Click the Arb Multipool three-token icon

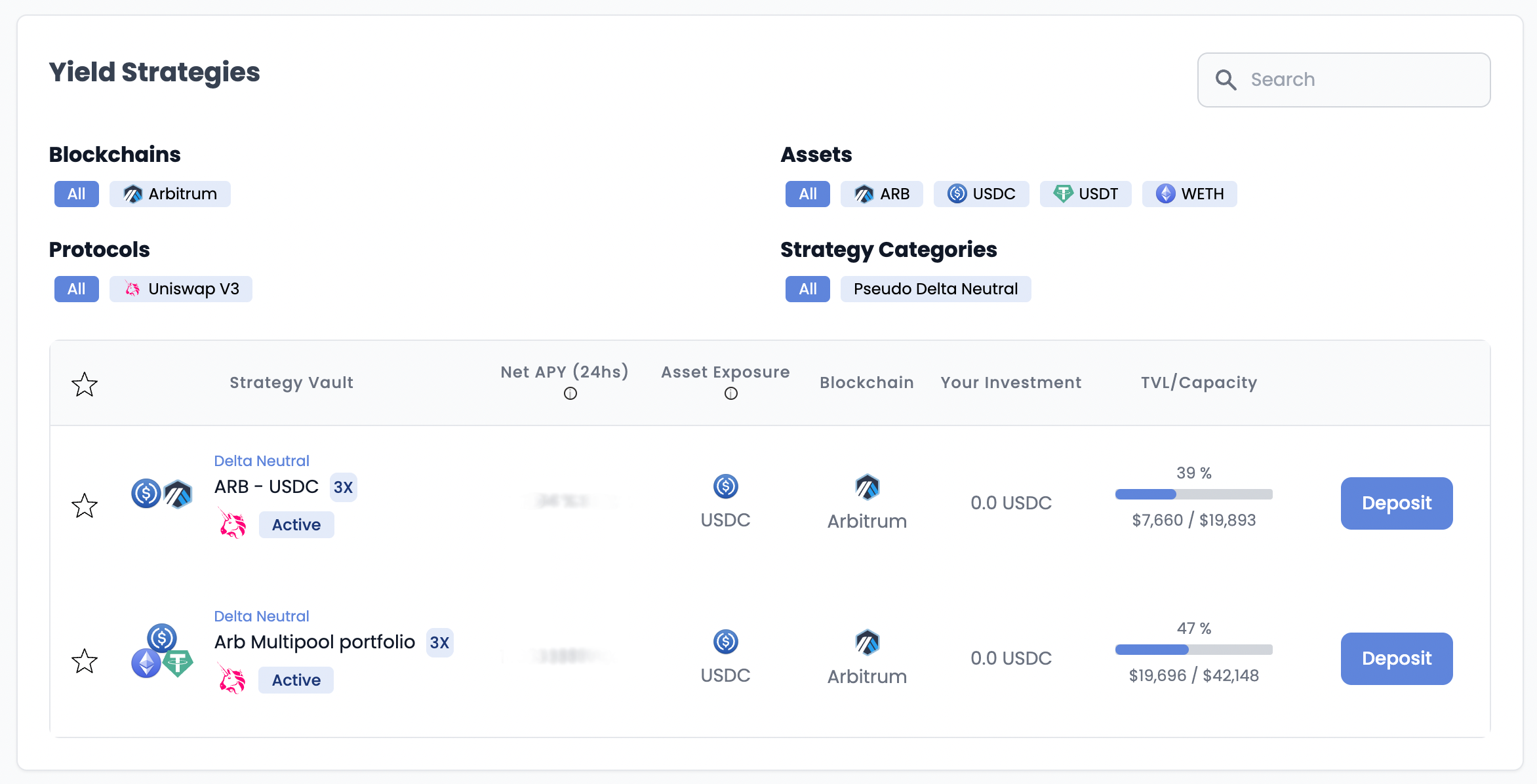pos(161,651)
